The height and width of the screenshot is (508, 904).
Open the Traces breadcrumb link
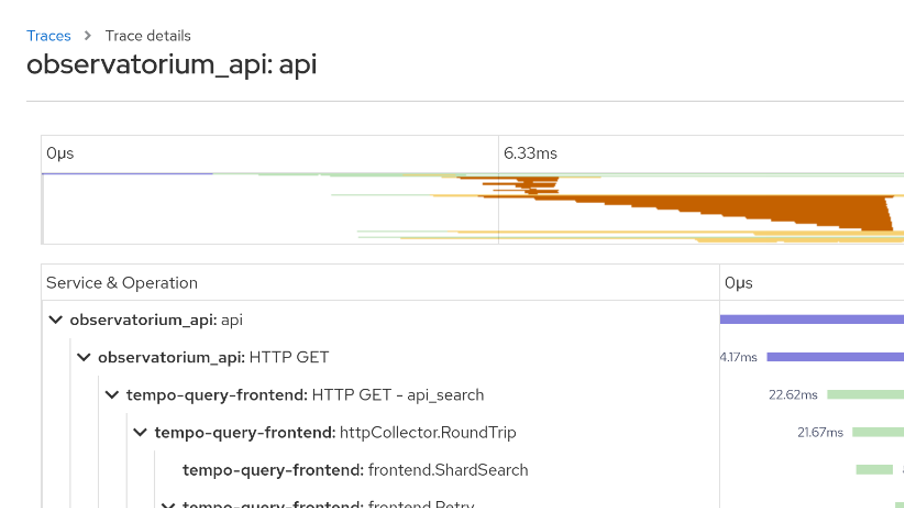(x=48, y=36)
